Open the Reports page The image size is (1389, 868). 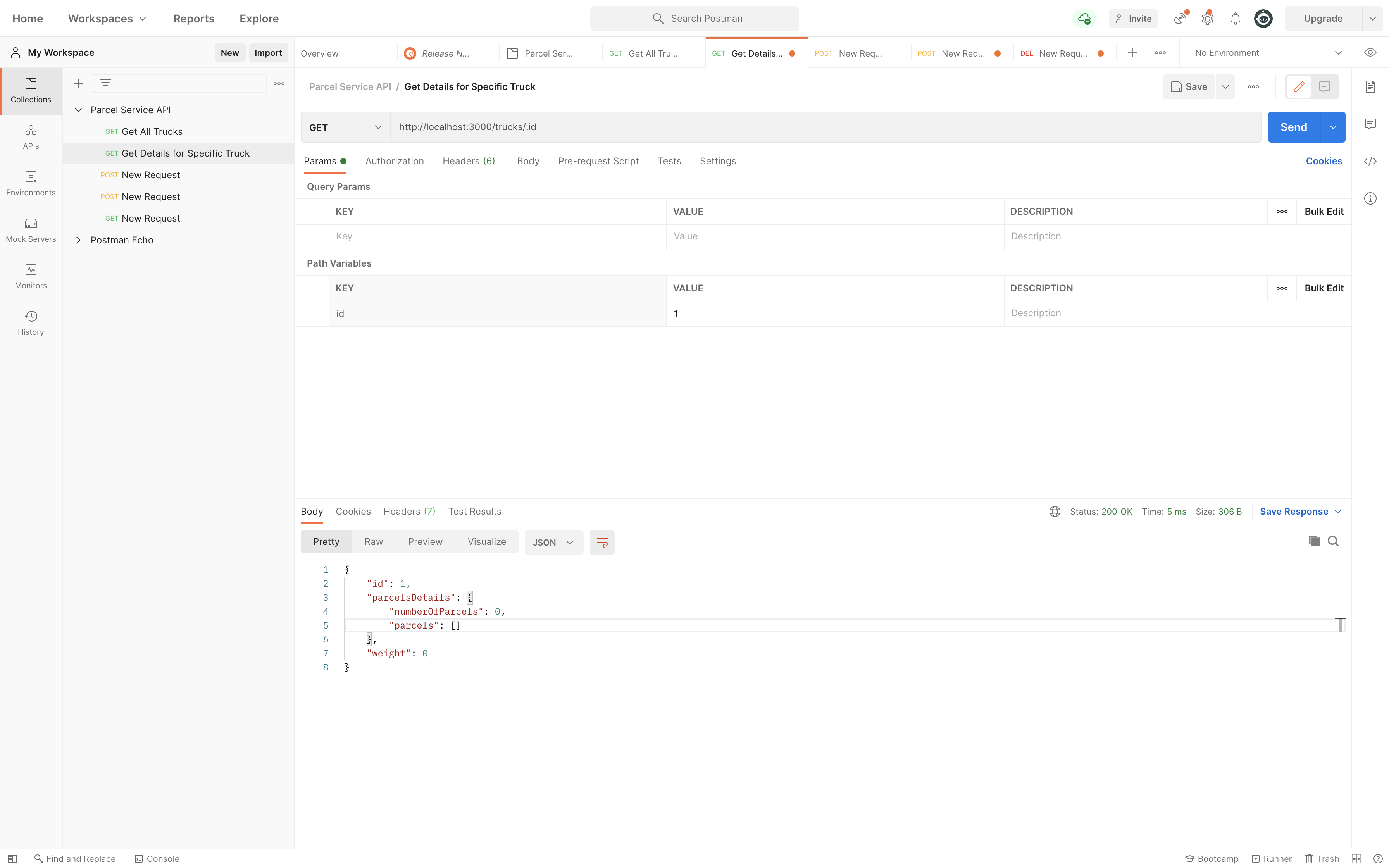pos(193,18)
